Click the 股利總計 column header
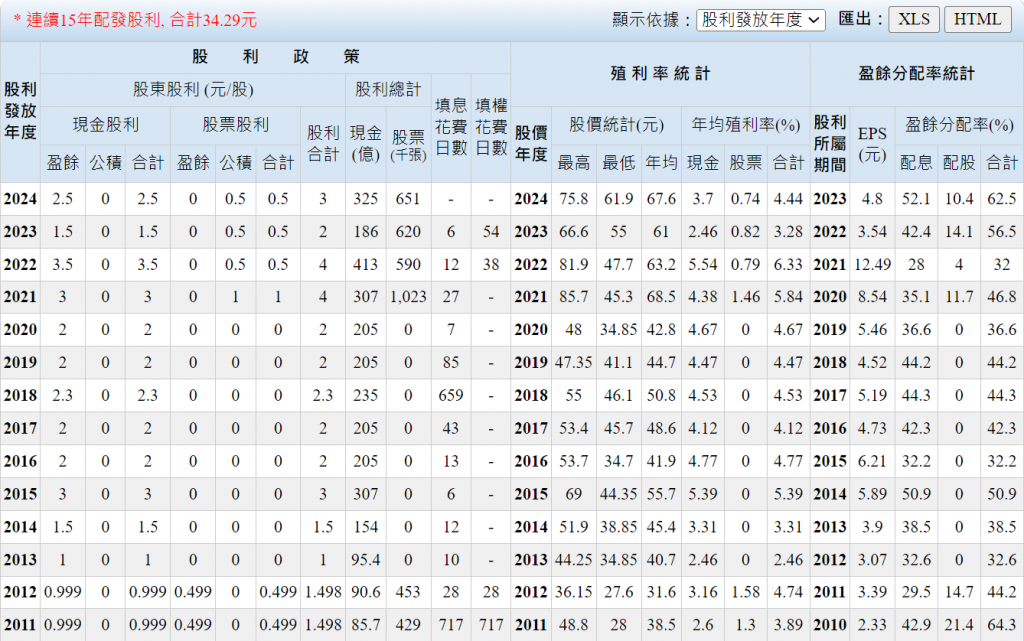 pyautogui.click(x=387, y=89)
